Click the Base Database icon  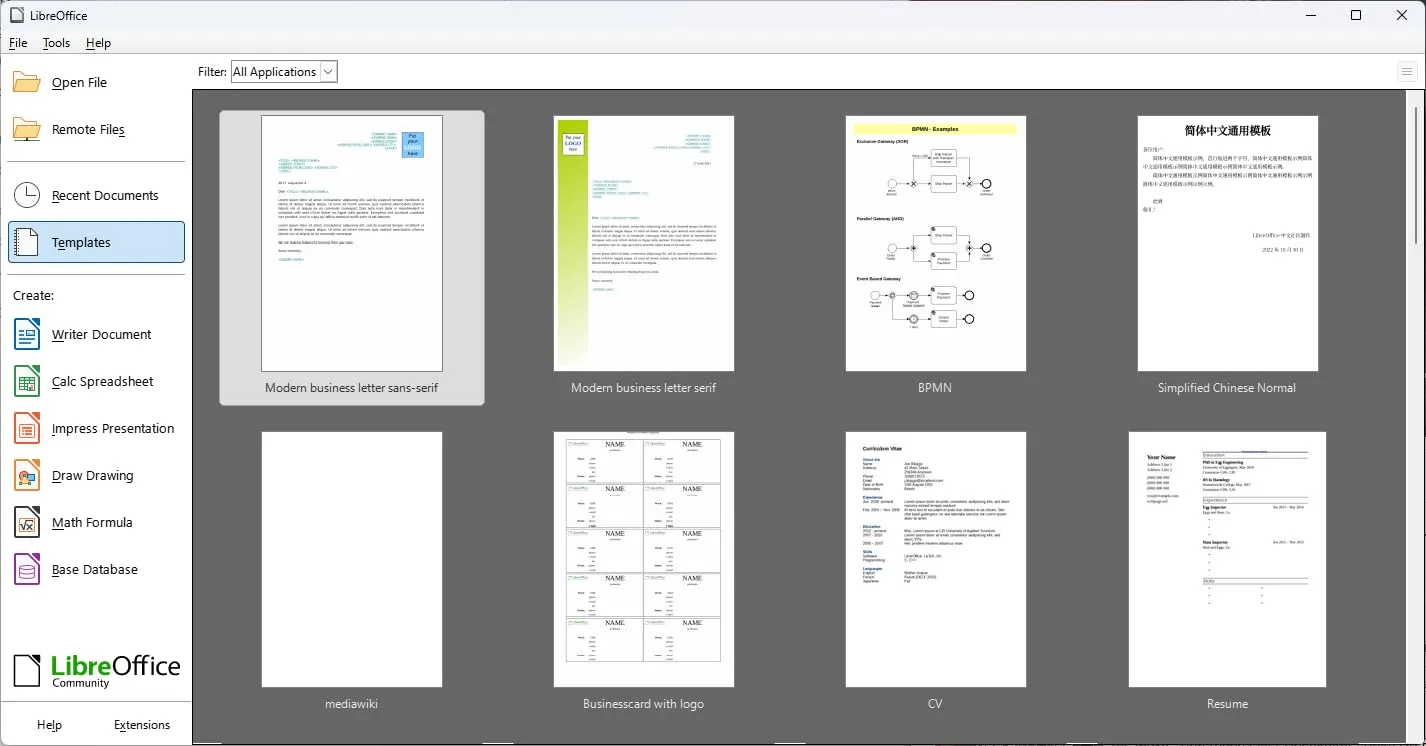tap(27, 569)
